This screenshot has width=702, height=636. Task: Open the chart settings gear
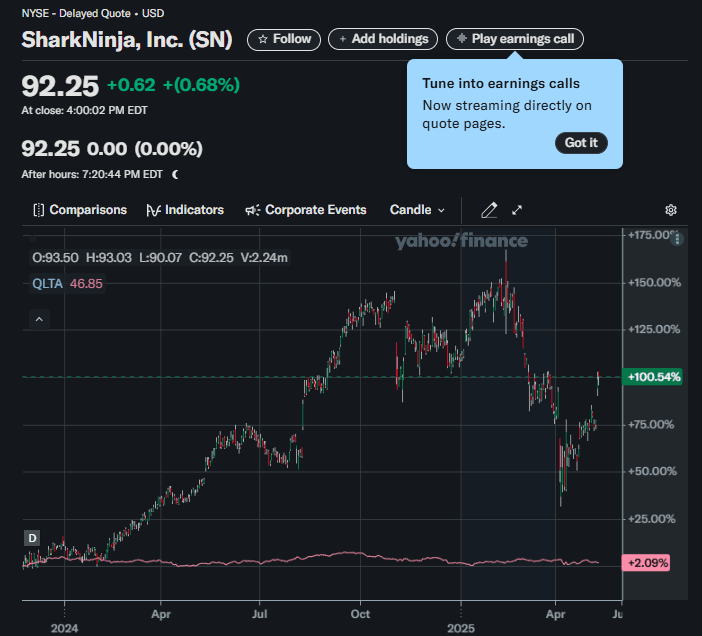pos(671,210)
